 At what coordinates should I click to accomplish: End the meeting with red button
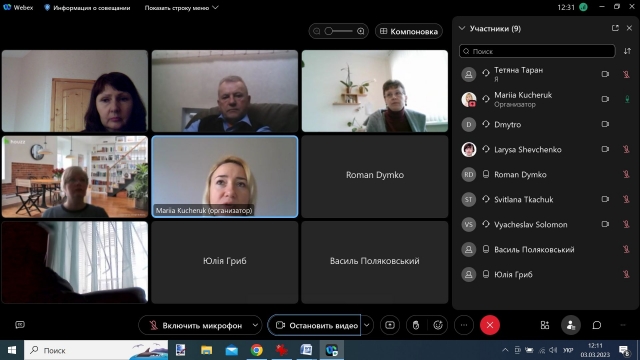pyautogui.click(x=490, y=325)
